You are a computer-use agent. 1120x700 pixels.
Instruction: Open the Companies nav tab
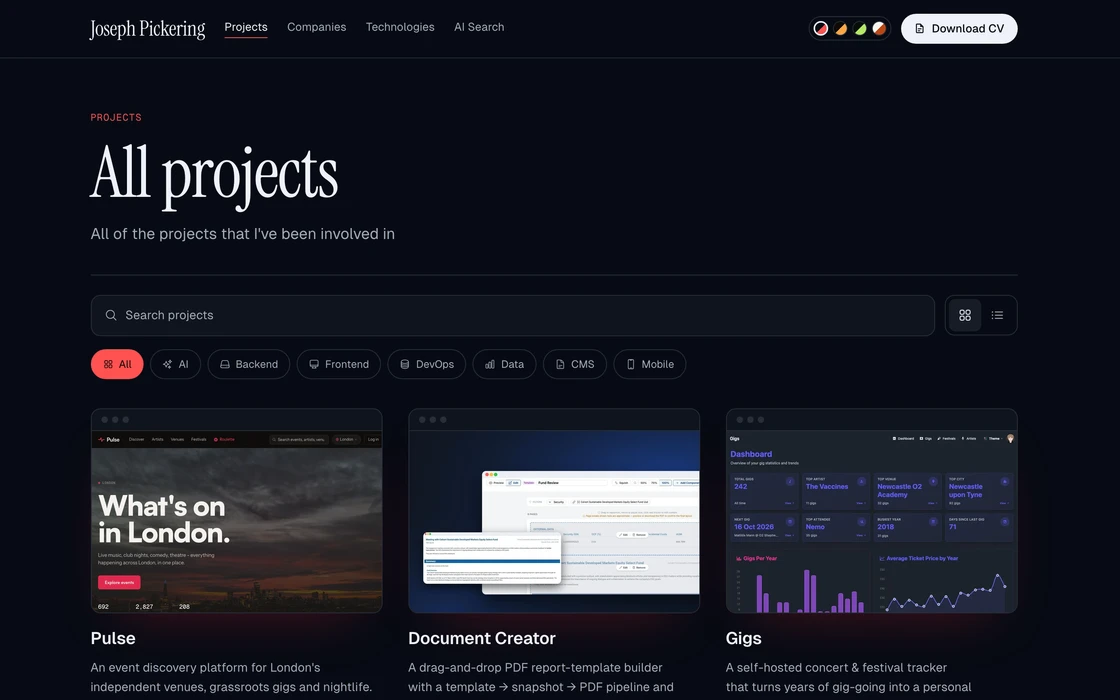coord(316,27)
